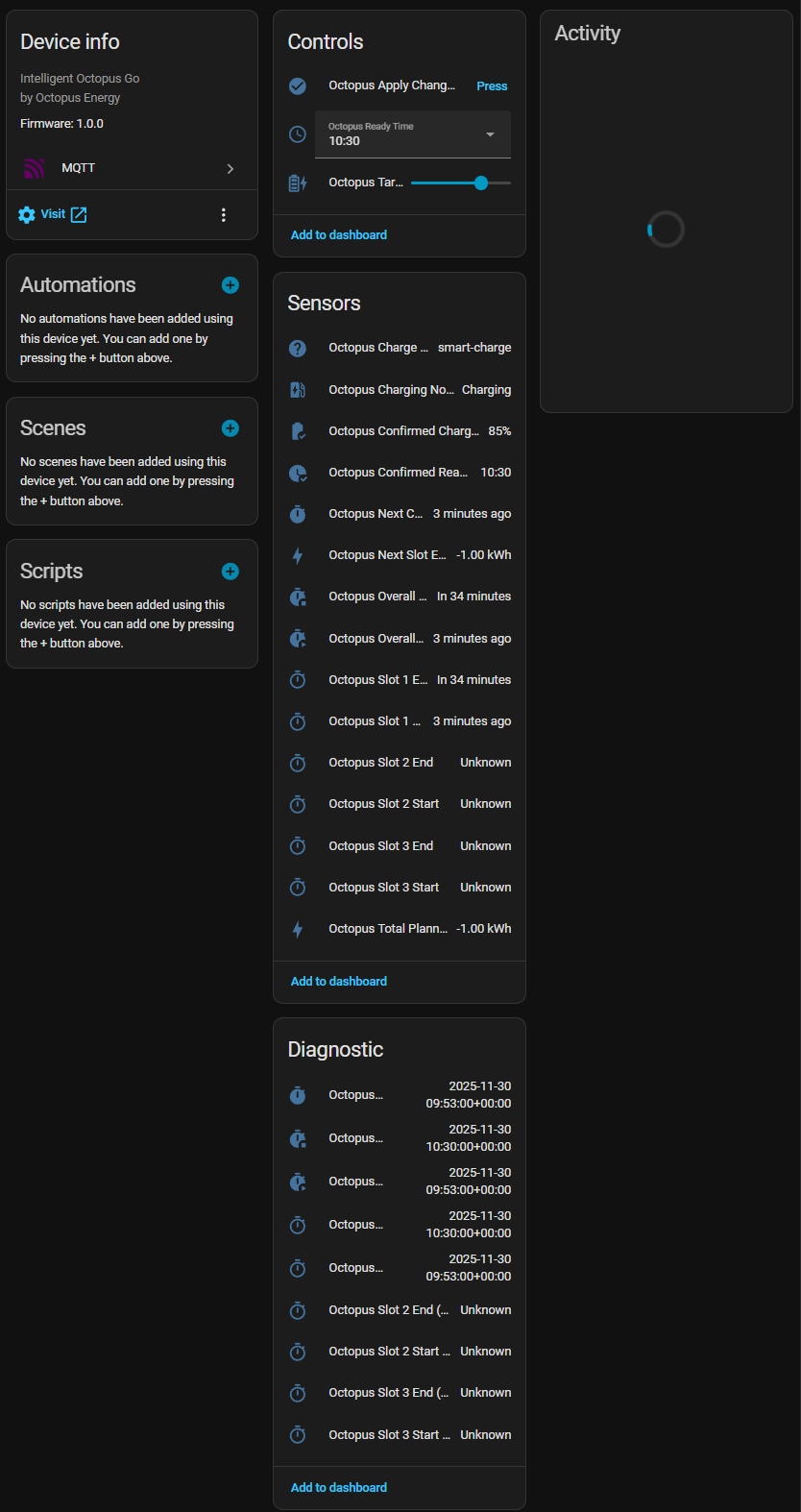The height and width of the screenshot is (1512, 801).
Task: Click the Octopus Slot 3 Start timer icon
Action: 298,888
